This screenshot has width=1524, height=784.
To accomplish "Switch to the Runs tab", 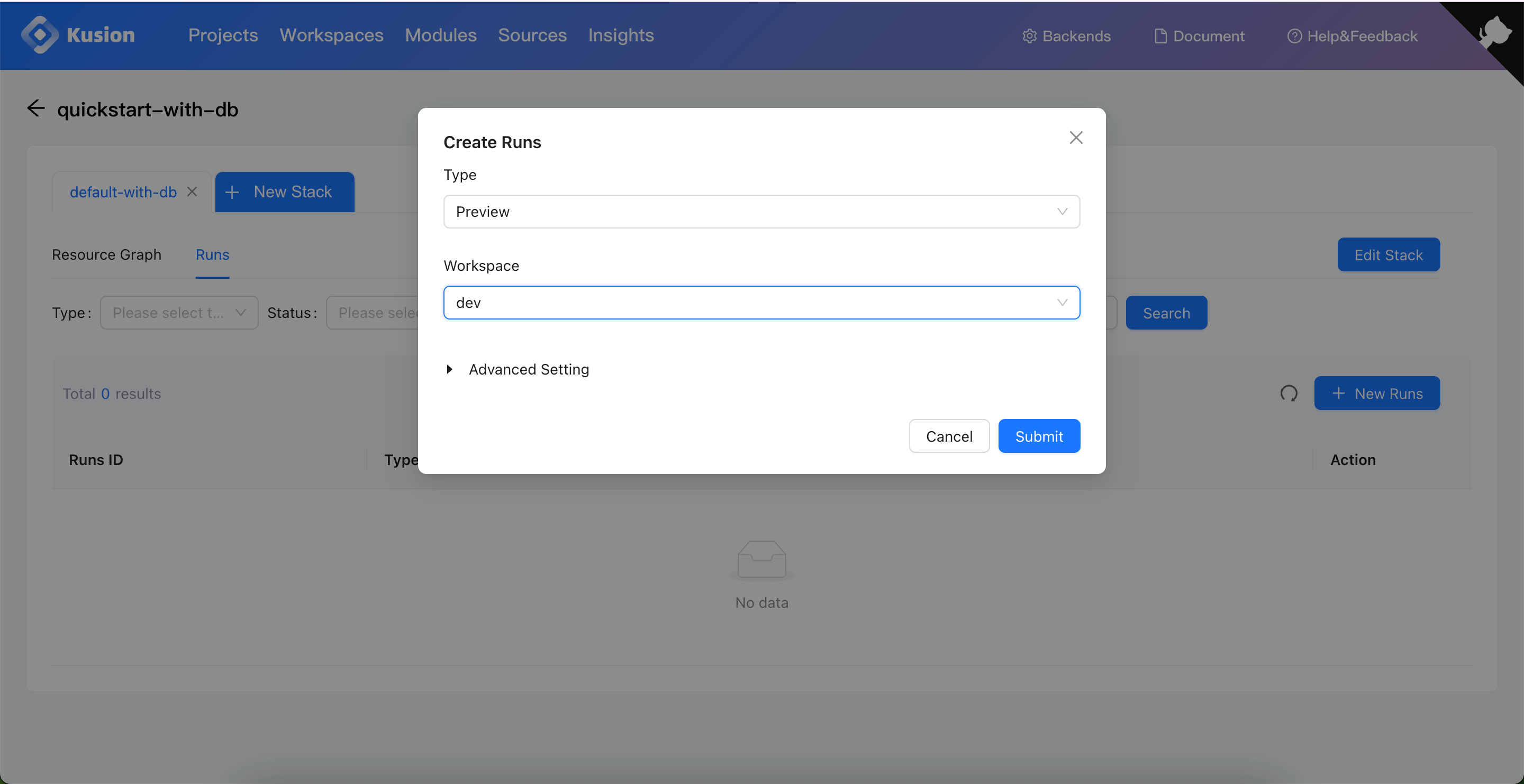I will click(212, 254).
